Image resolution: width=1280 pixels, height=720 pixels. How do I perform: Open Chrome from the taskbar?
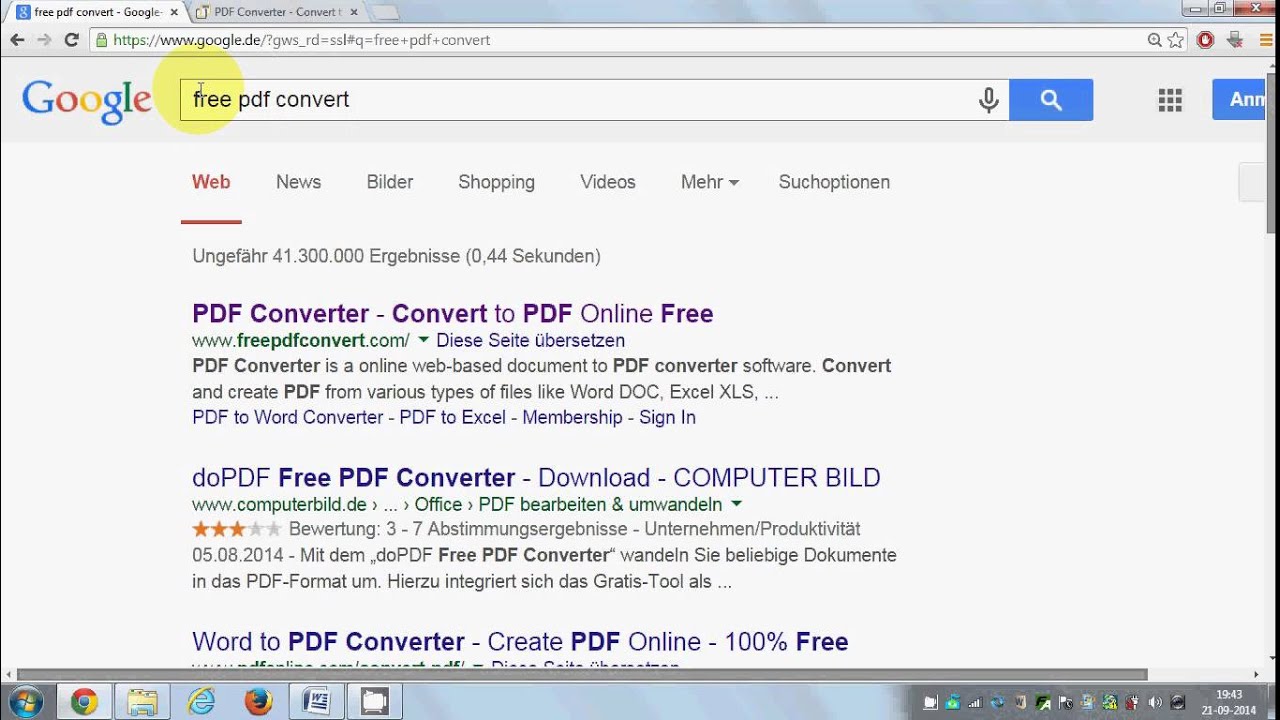tap(84, 702)
